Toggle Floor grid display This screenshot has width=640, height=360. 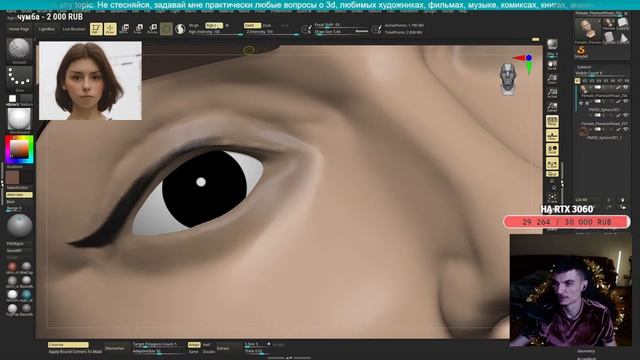click(552, 136)
